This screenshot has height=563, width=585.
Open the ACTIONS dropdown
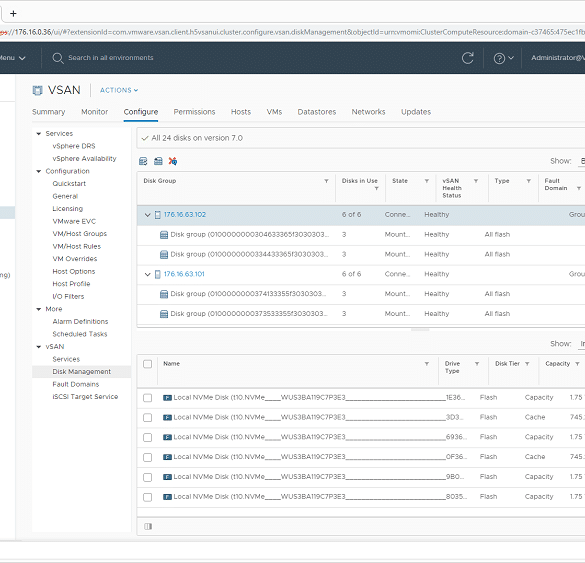[119, 90]
